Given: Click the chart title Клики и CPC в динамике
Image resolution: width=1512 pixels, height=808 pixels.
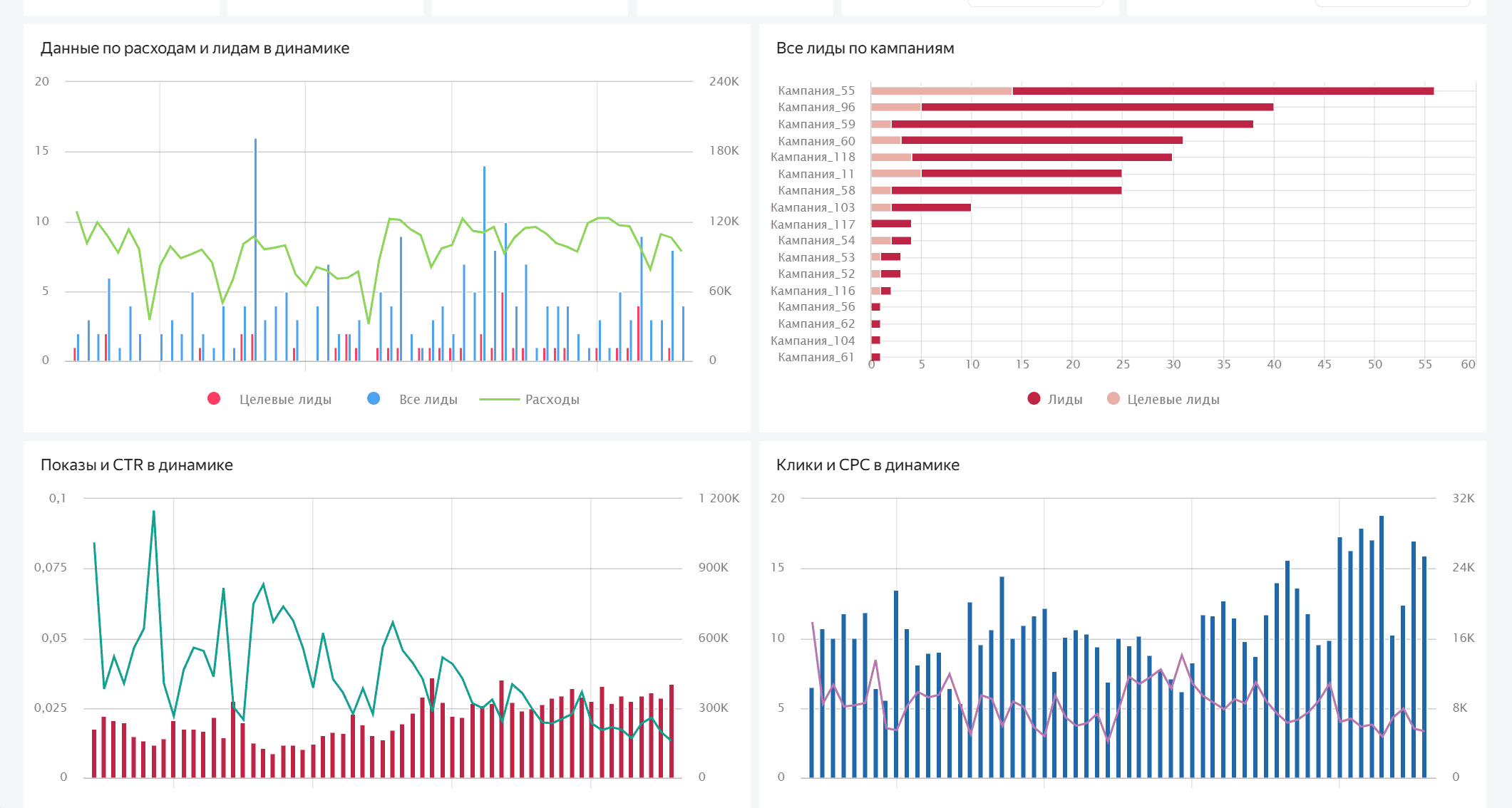Looking at the screenshot, I should coord(868,465).
